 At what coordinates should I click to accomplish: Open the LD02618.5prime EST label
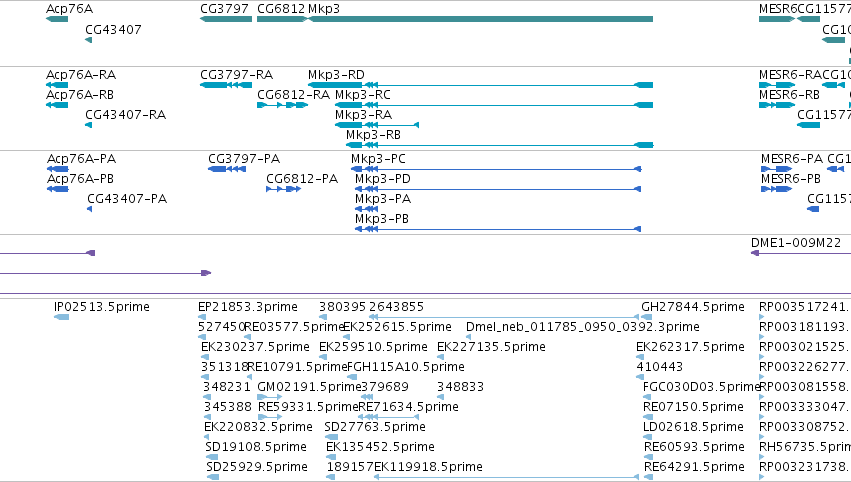tap(693, 428)
